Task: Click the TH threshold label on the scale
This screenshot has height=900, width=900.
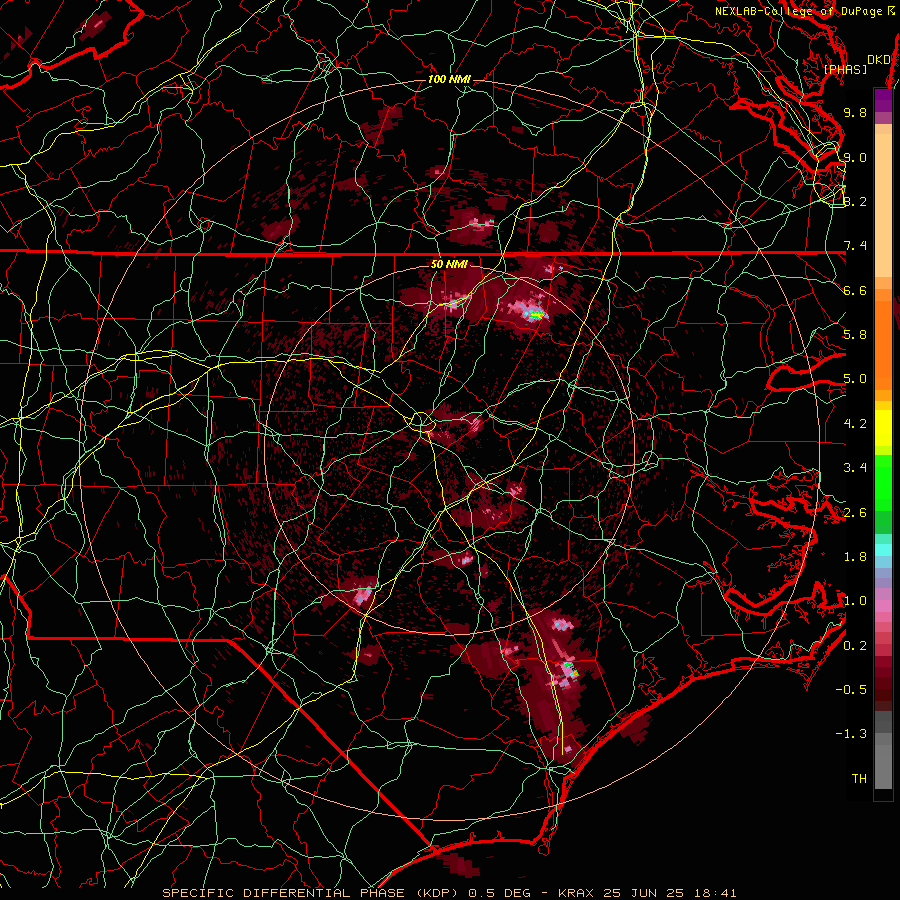Action: tap(859, 779)
